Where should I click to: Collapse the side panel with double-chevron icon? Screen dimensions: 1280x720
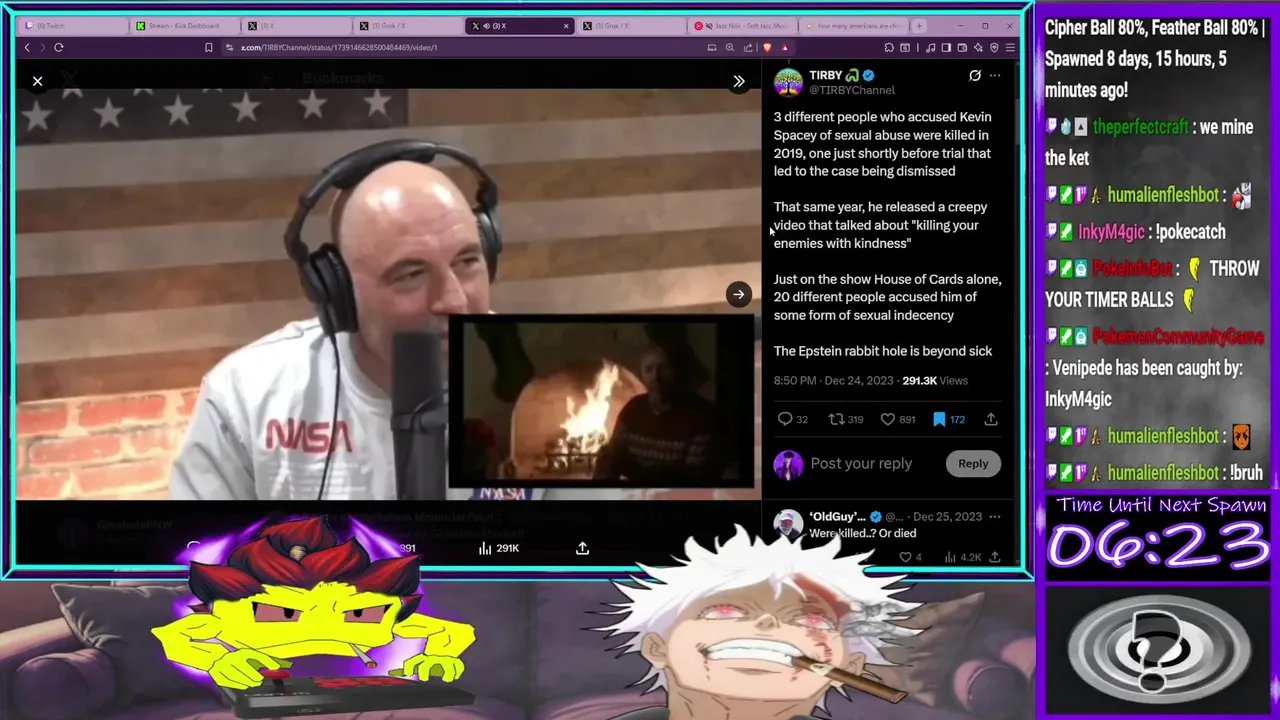click(x=739, y=82)
